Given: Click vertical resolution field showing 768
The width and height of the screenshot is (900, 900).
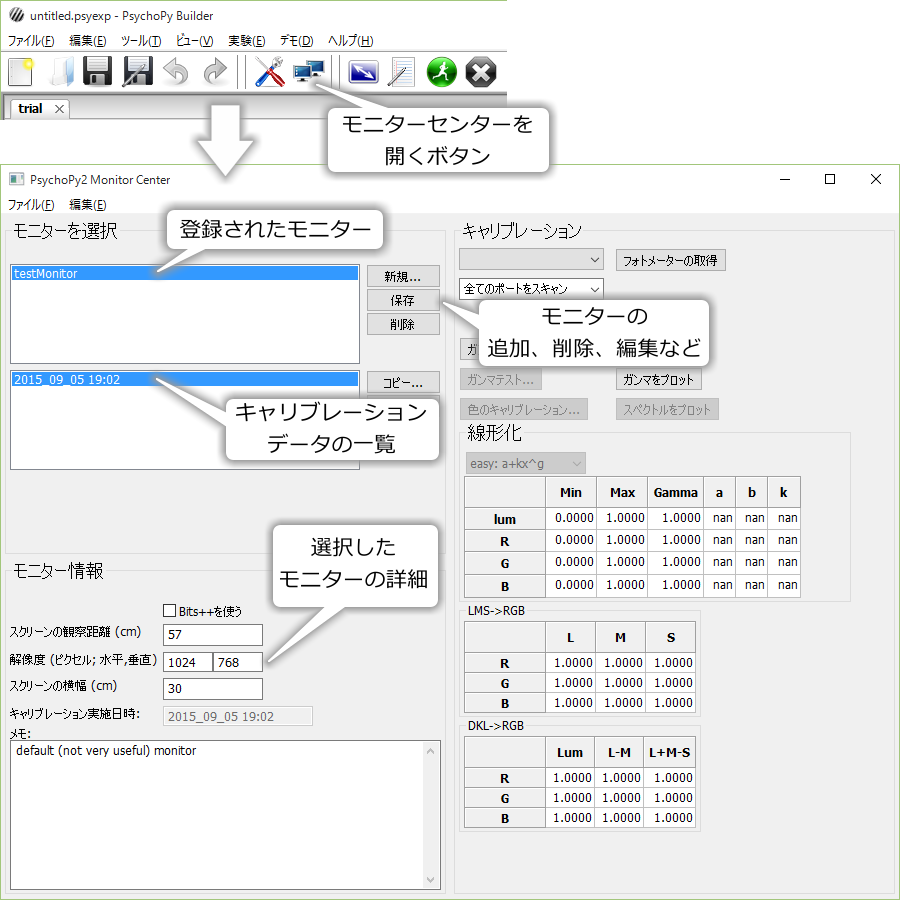Looking at the screenshot, I should point(238,662).
